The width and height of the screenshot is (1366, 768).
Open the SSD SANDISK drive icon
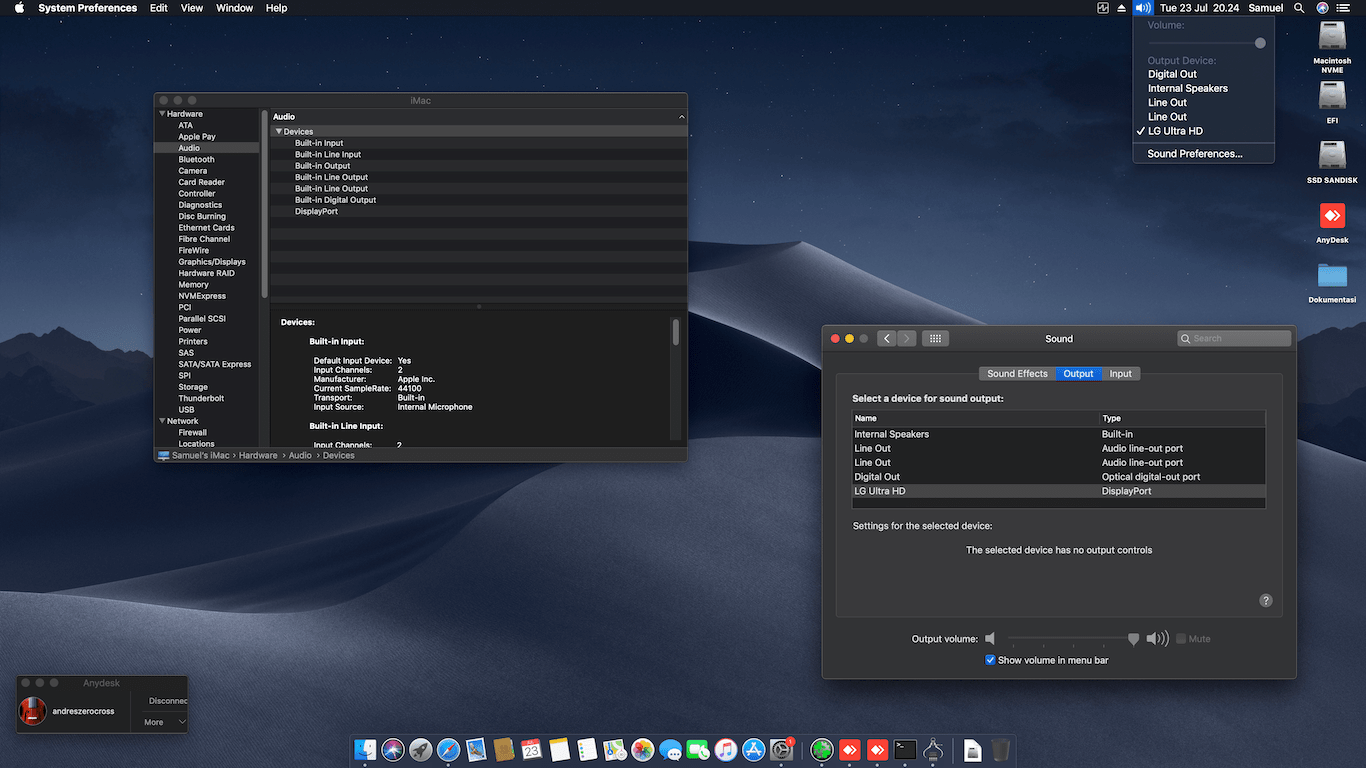pyautogui.click(x=1332, y=157)
